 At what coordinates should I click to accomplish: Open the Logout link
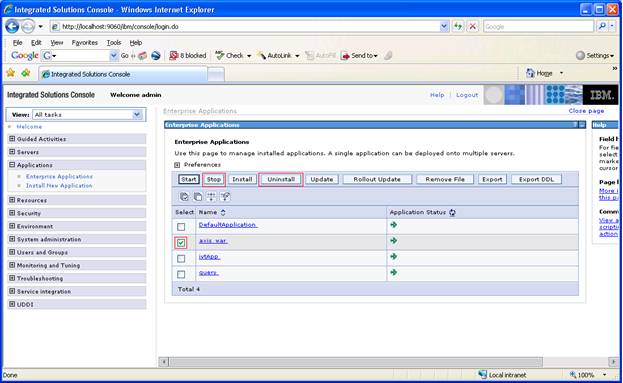[467, 95]
